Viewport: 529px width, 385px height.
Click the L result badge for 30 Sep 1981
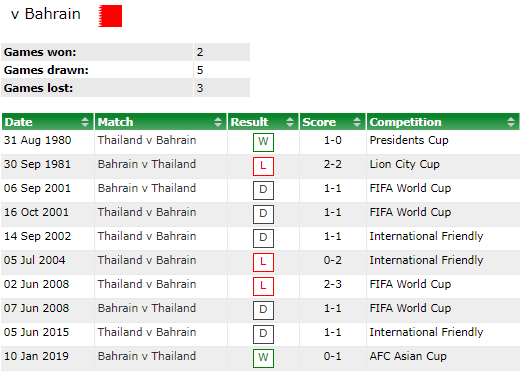pos(263,166)
